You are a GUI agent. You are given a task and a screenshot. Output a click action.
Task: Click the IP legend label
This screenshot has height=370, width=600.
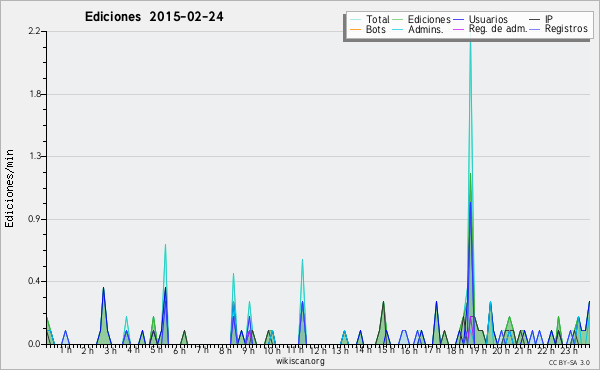point(549,19)
